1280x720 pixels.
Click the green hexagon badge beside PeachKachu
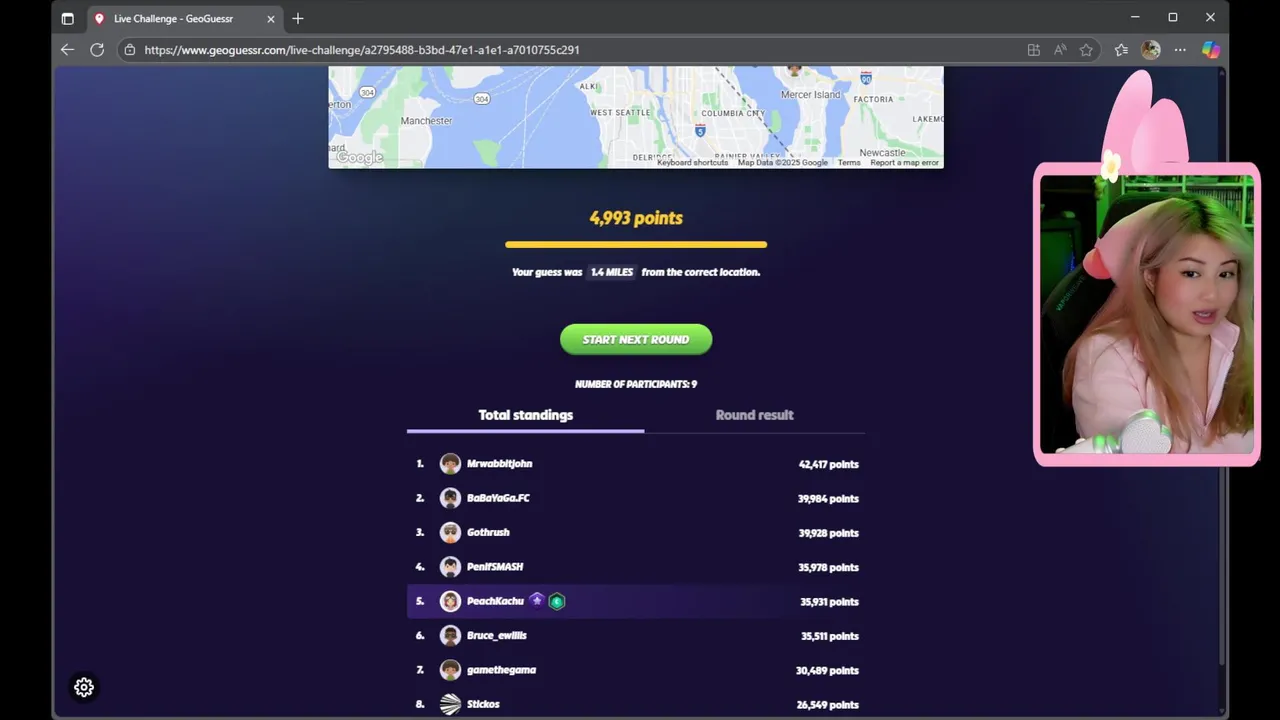557,601
